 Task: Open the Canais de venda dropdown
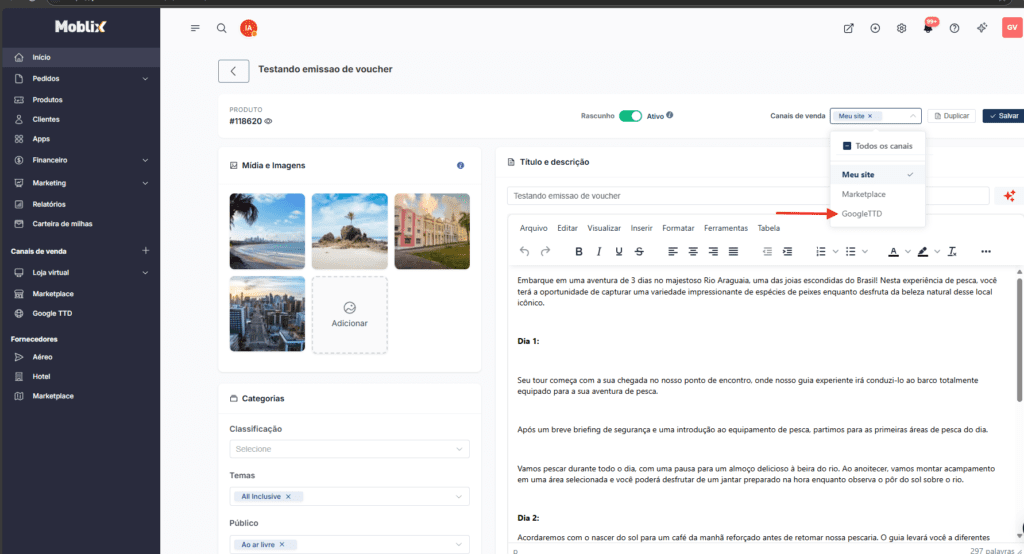click(875, 116)
